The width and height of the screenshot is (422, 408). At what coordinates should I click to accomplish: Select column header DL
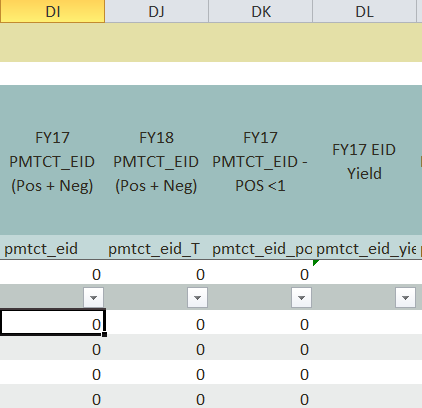click(x=365, y=11)
